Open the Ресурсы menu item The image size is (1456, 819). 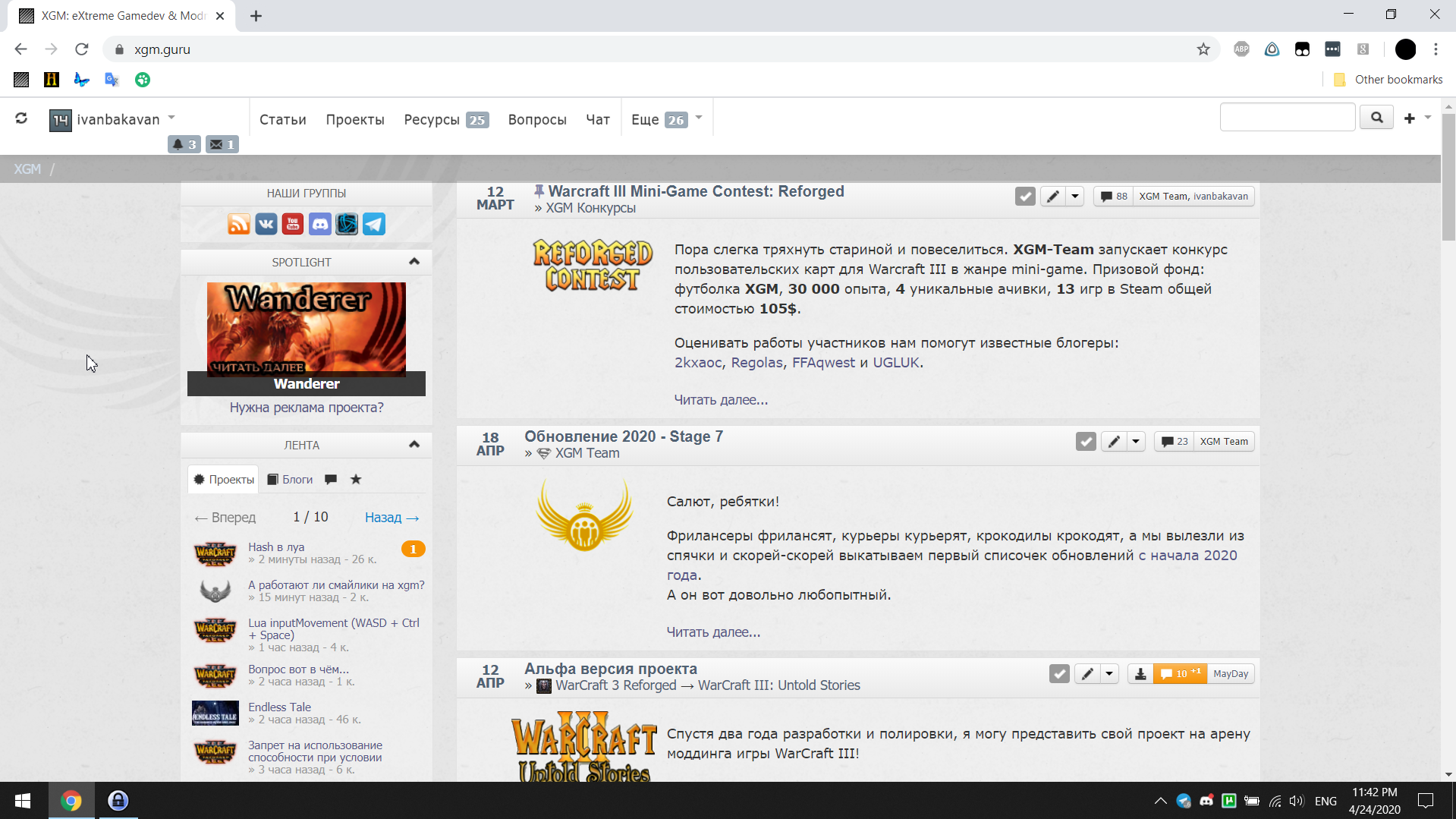pyautogui.click(x=446, y=119)
